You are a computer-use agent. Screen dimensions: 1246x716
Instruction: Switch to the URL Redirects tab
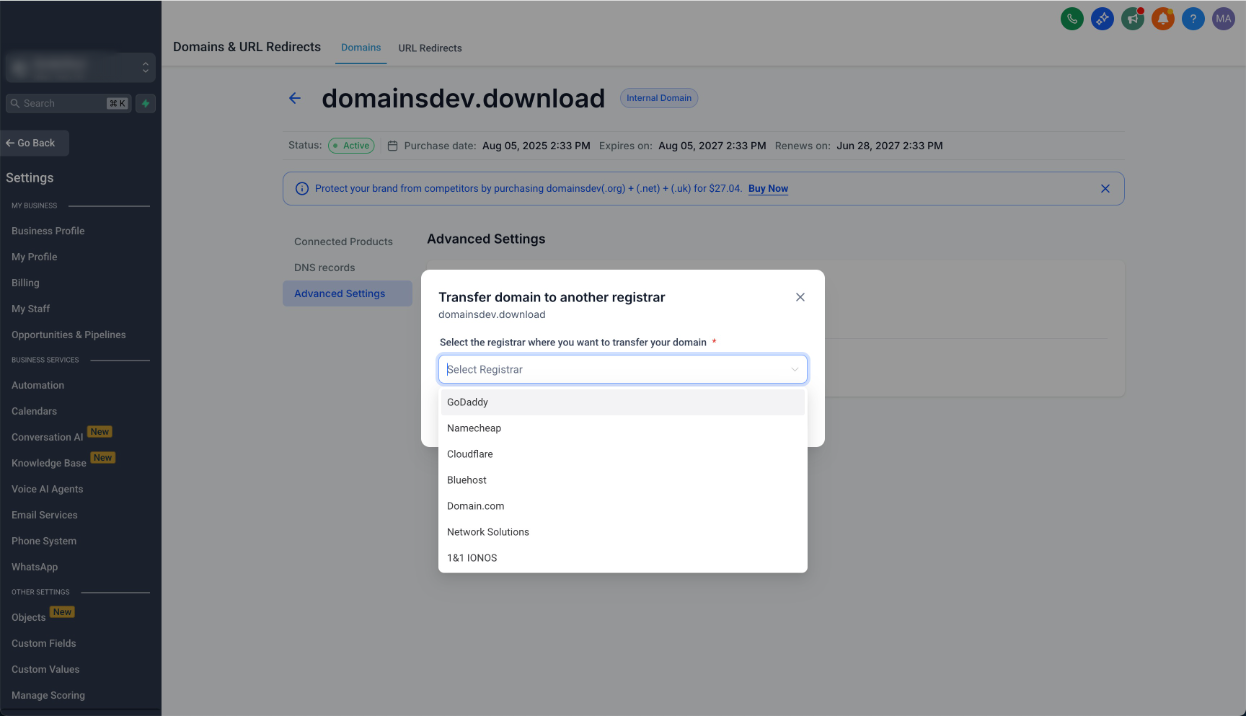pos(430,47)
